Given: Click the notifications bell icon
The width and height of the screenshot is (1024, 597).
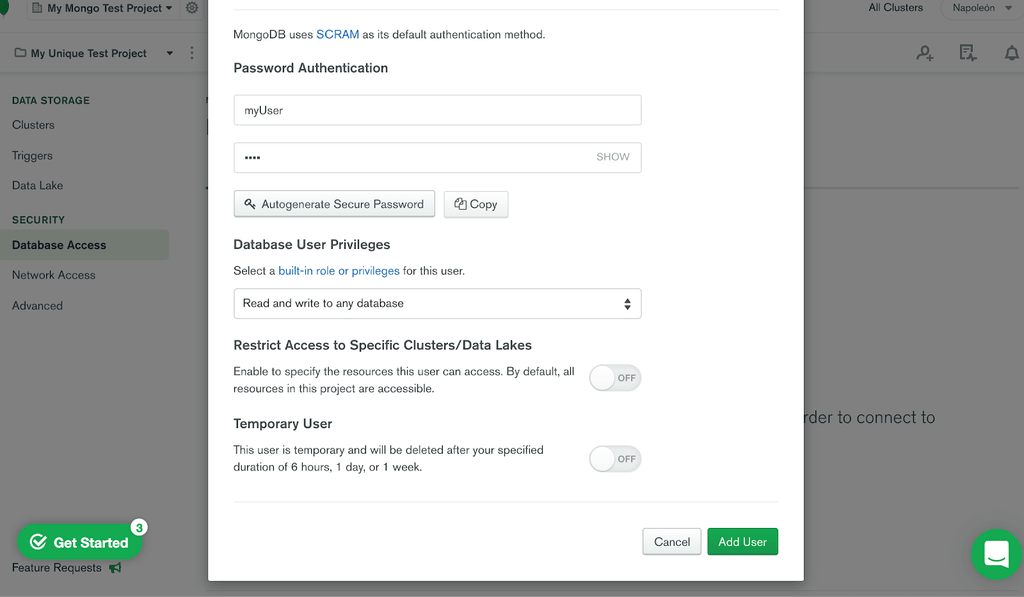Looking at the screenshot, I should point(1010,52).
